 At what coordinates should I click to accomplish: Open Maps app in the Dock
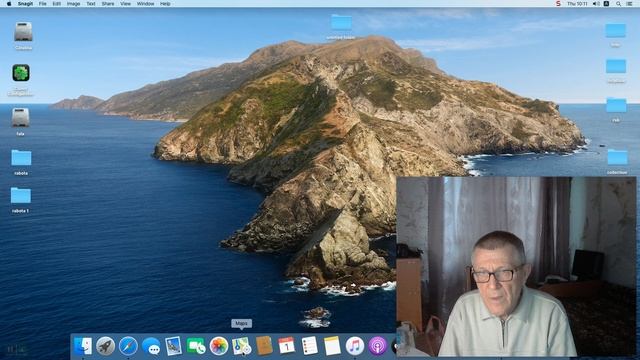[x=241, y=346]
